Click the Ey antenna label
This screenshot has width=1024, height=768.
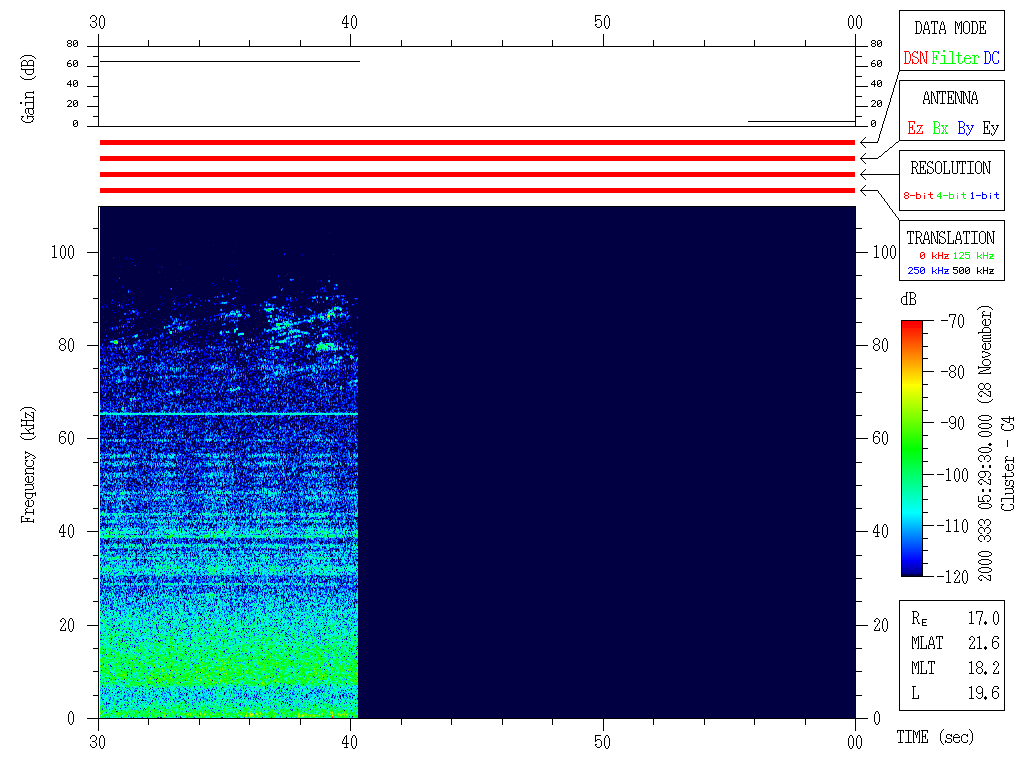click(990, 129)
